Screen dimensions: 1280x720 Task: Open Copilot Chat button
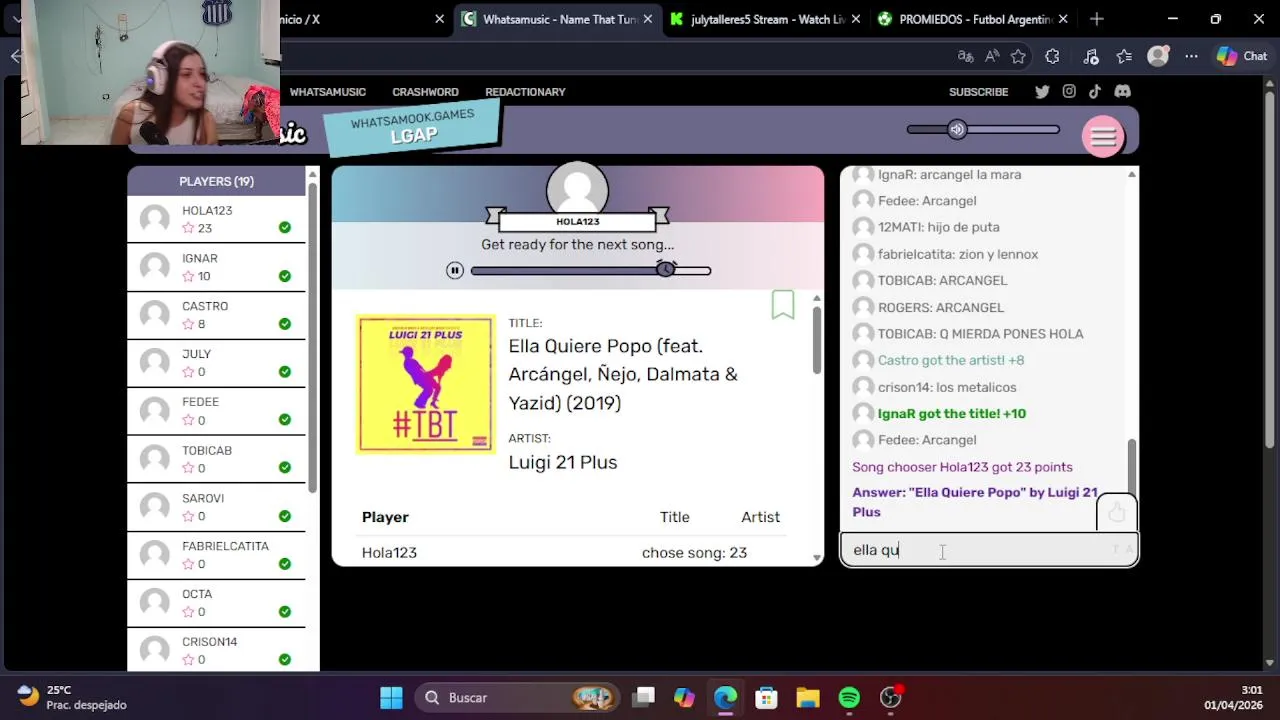(x=1242, y=57)
